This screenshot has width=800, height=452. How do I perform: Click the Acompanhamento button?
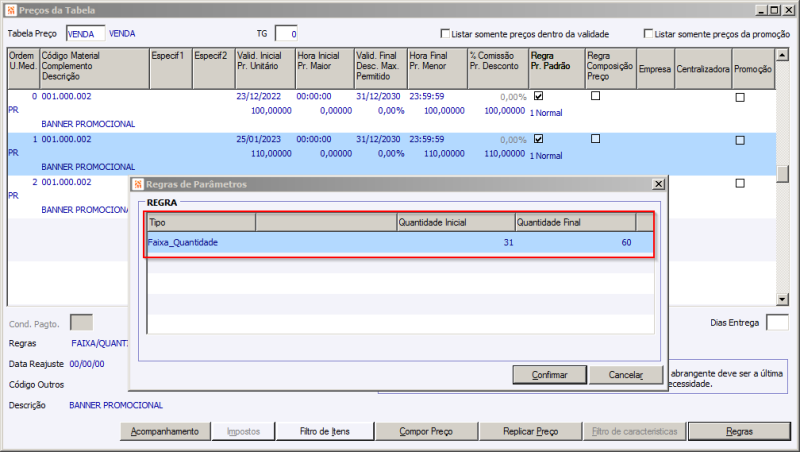(x=166, y=432)
